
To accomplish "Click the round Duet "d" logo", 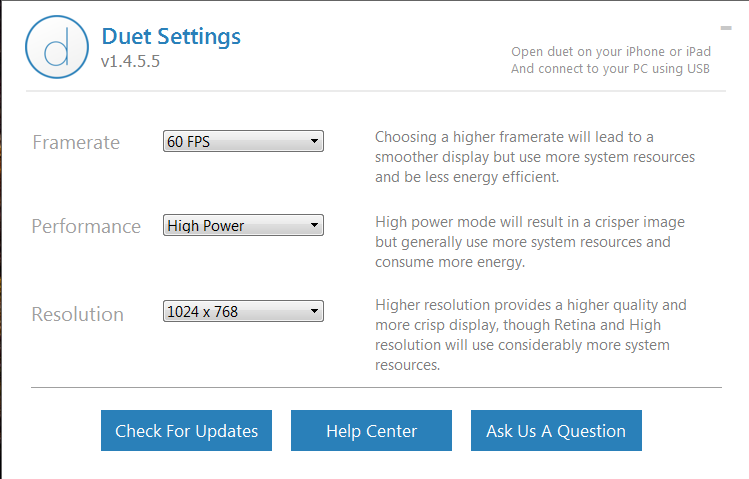I will [x=57, y=47].
